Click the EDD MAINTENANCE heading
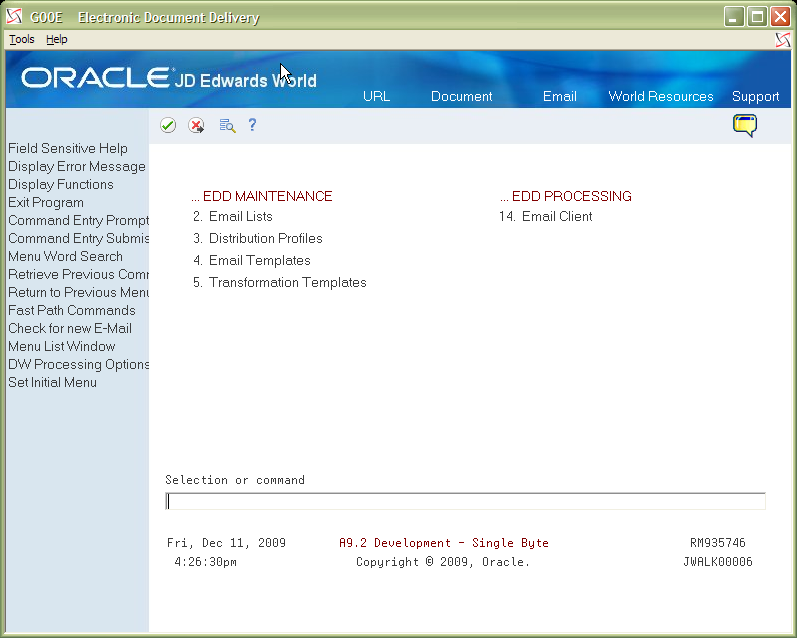 pyautogui.click(x=262, y=196)
